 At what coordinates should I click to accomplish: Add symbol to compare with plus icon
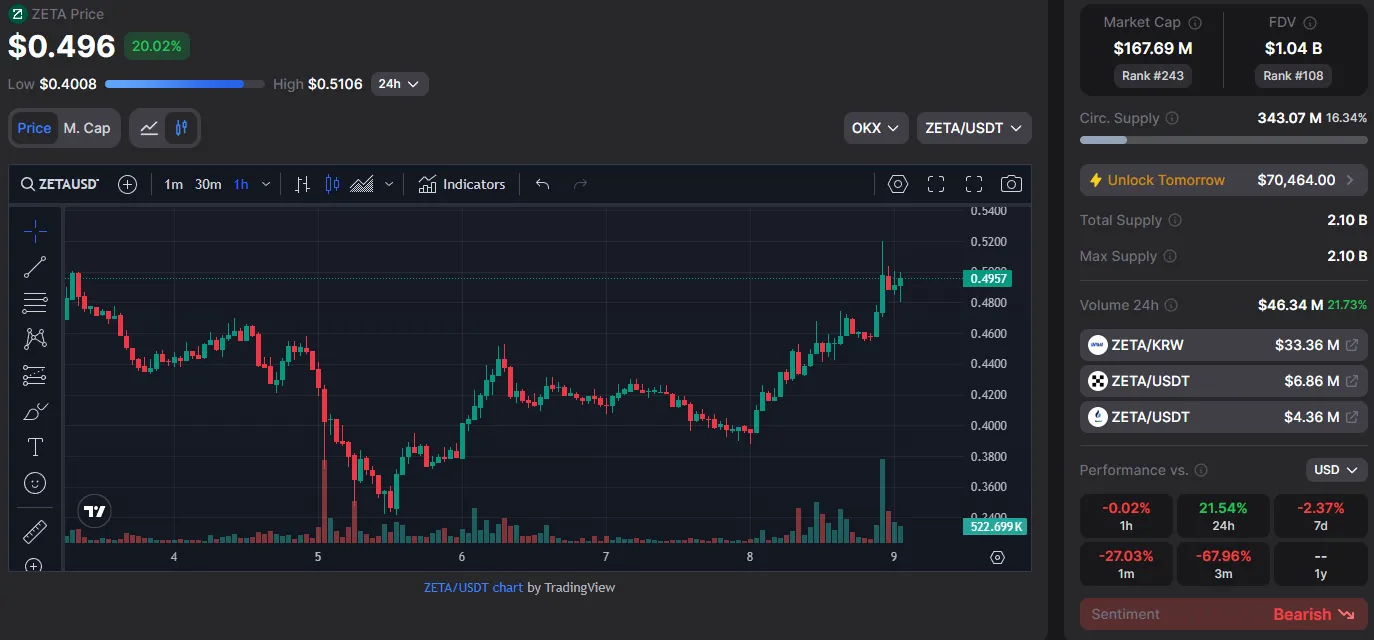(127, 184)
